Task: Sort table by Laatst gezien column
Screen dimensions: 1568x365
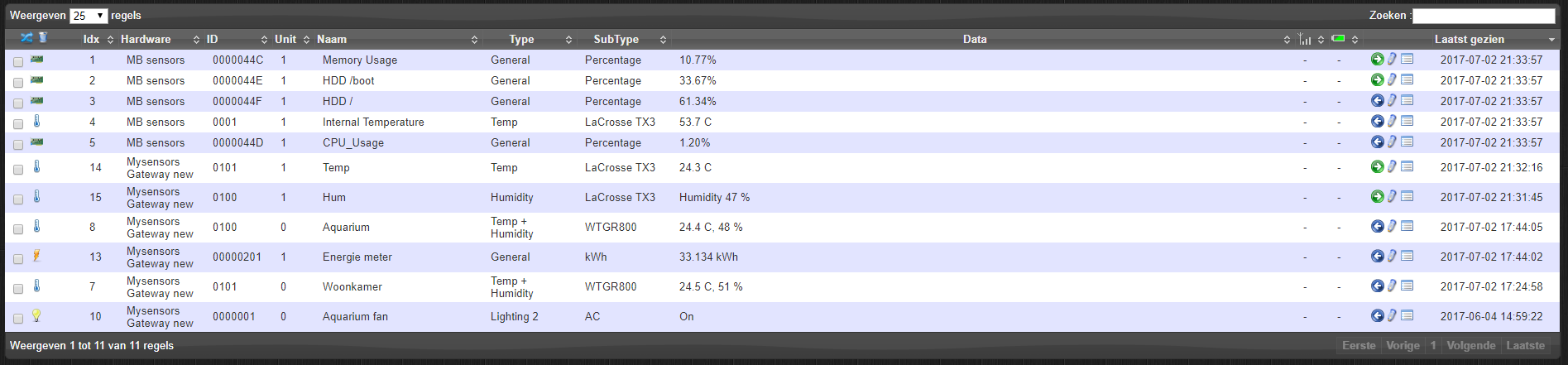Action: point(1469,39)
